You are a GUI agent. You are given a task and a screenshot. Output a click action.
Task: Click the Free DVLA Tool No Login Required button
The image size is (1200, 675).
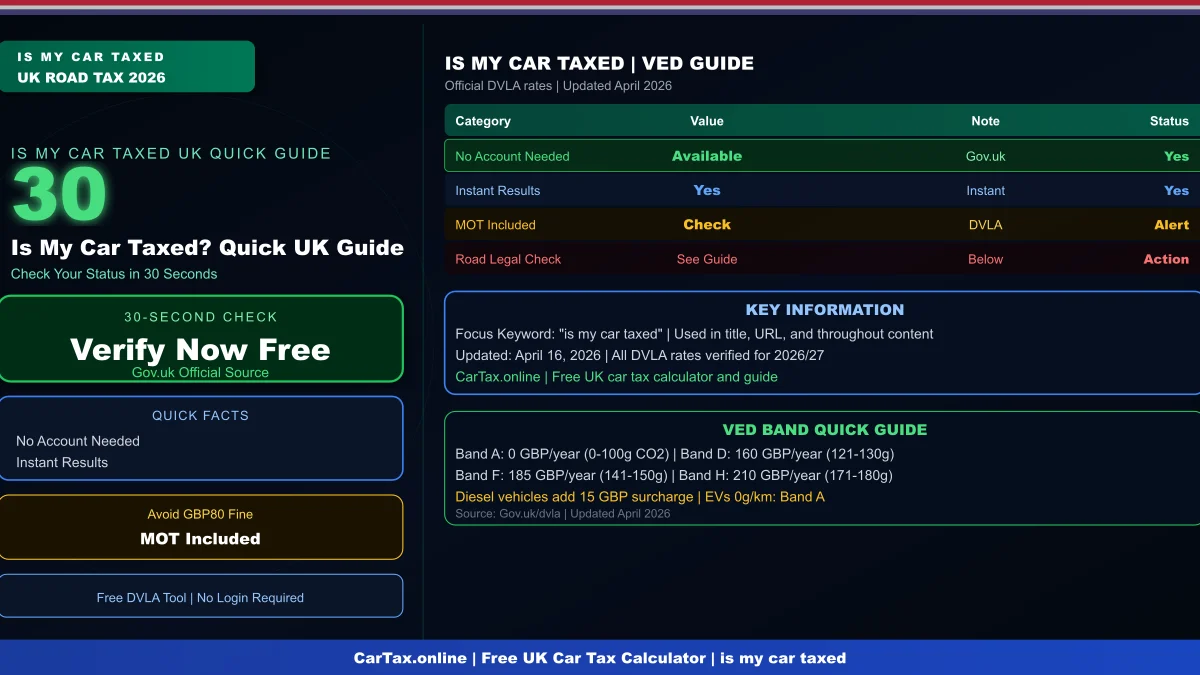202,596
